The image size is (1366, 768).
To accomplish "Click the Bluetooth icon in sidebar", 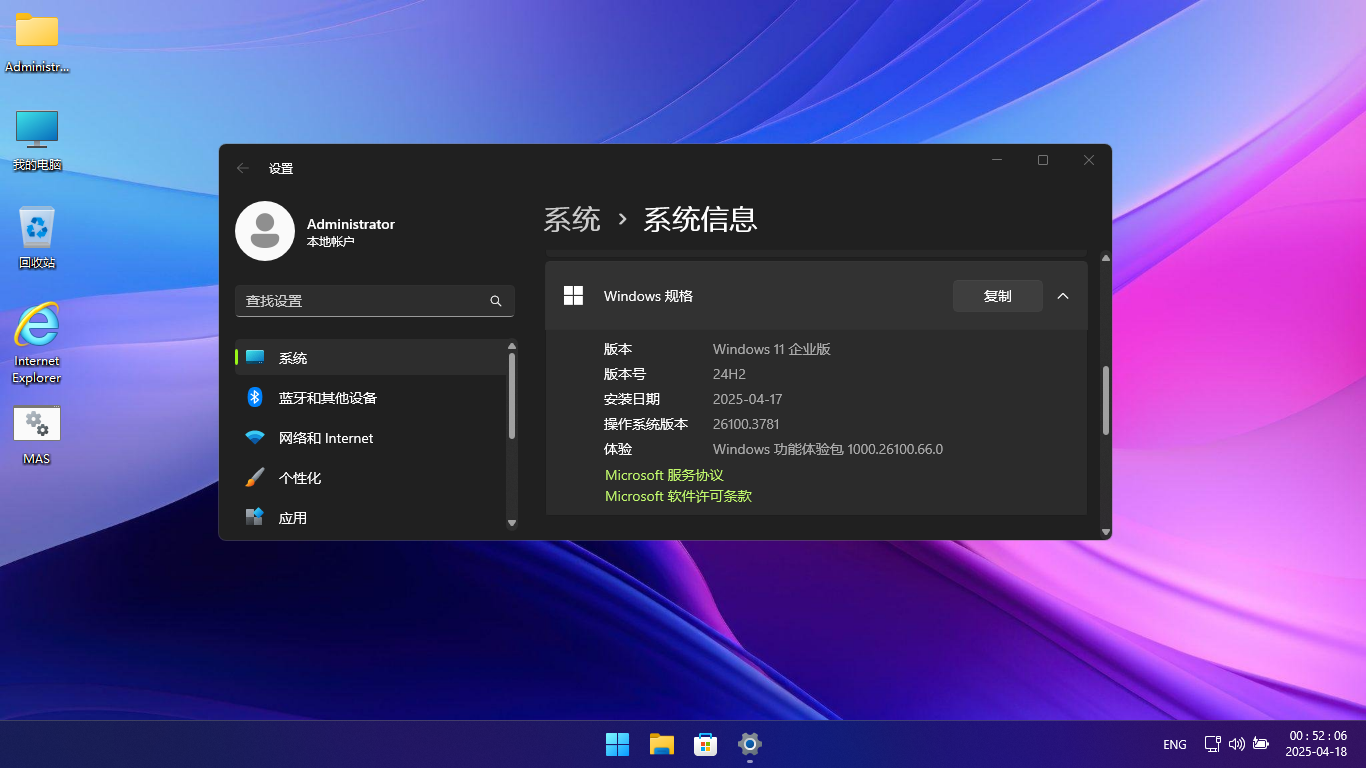I will (x=255, y=397).
